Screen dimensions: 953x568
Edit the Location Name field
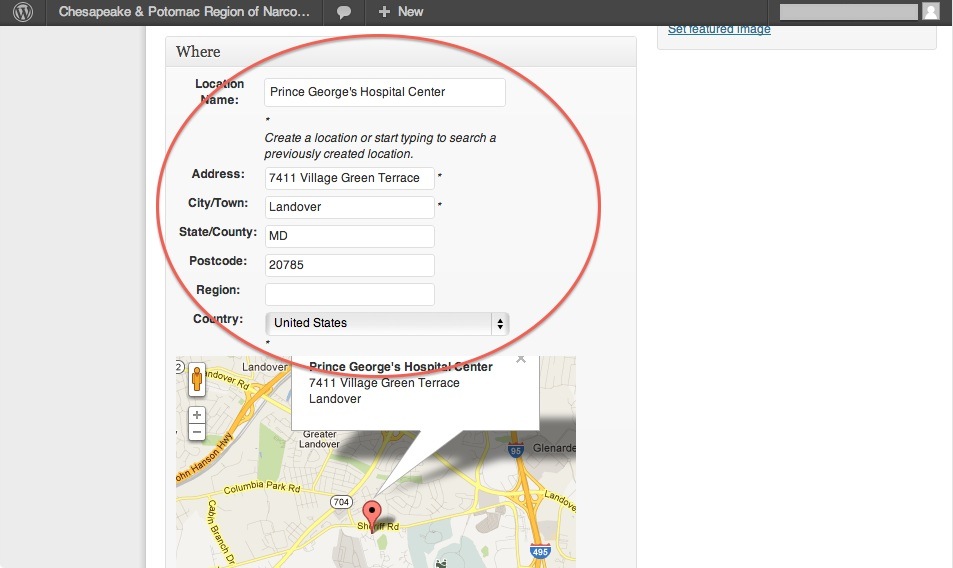point(385,92)
